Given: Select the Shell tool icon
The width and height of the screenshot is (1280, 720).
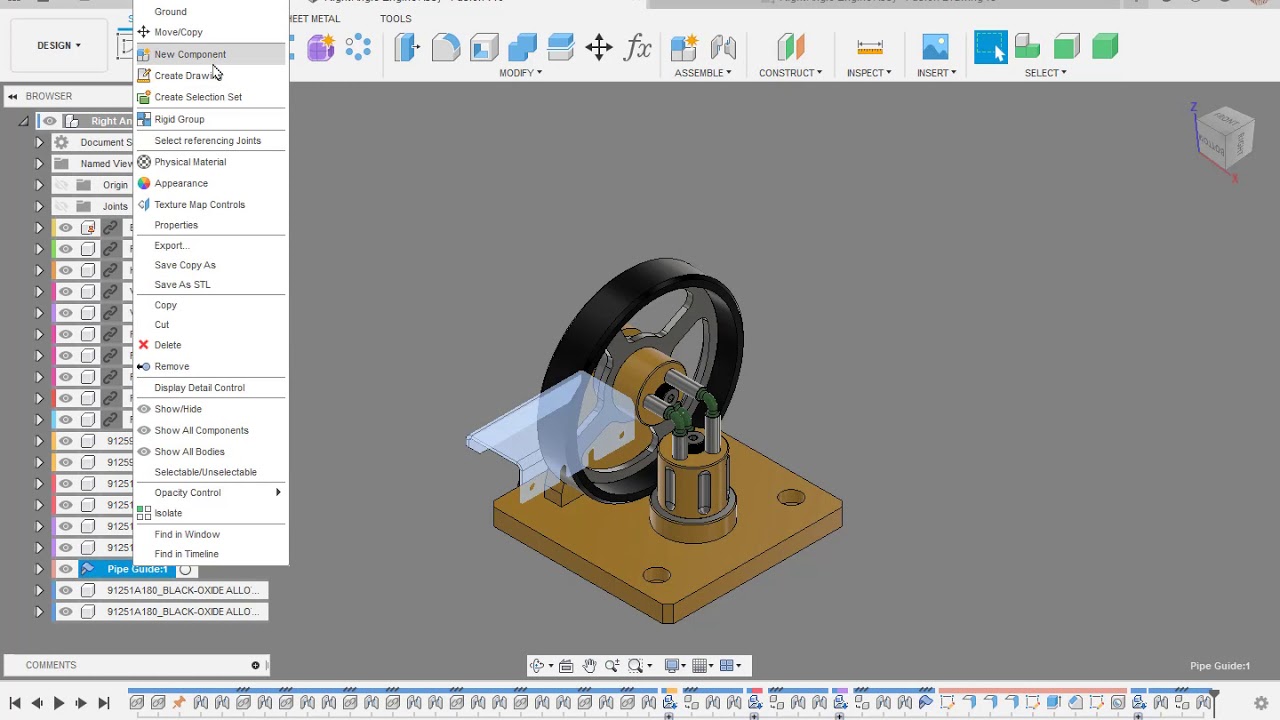Looking at the screenshot, I should pos(484,47).
